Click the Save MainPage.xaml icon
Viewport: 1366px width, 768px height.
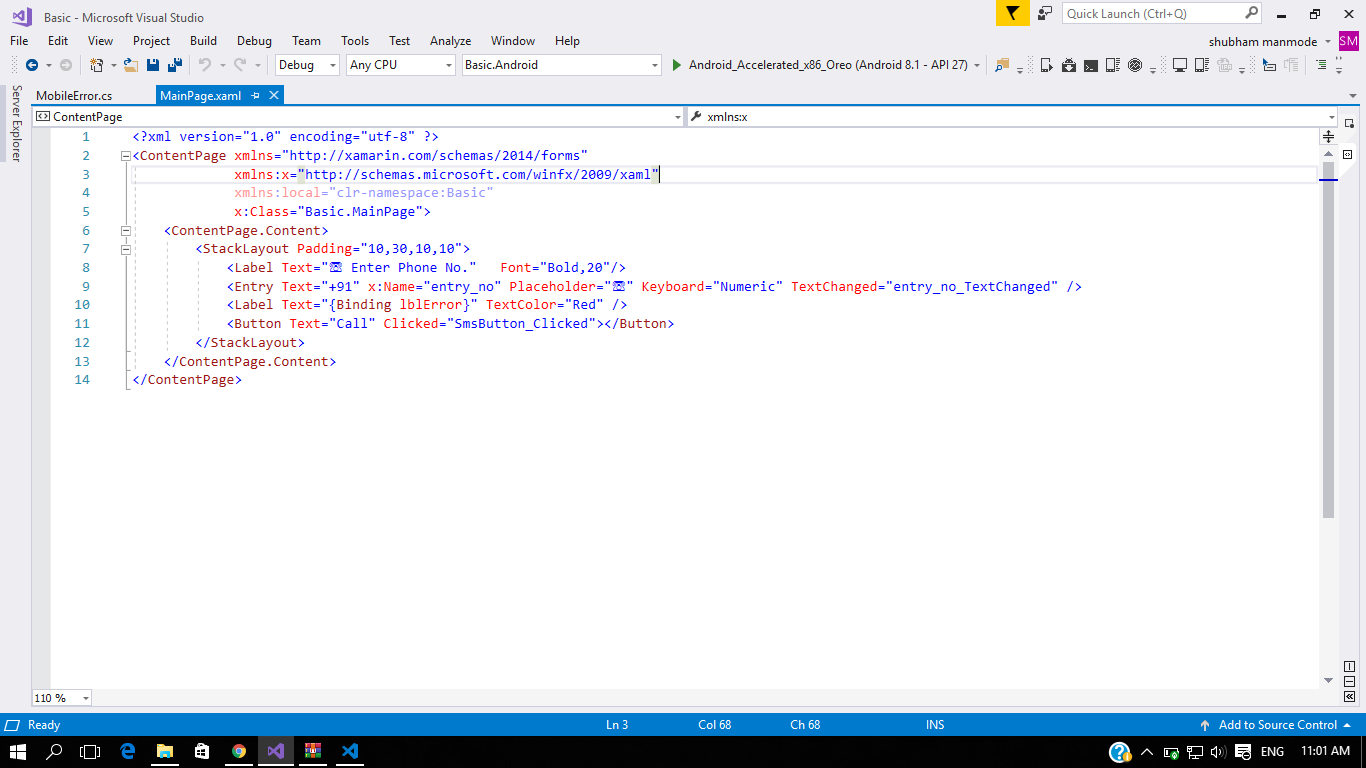[x=153, y=65]
